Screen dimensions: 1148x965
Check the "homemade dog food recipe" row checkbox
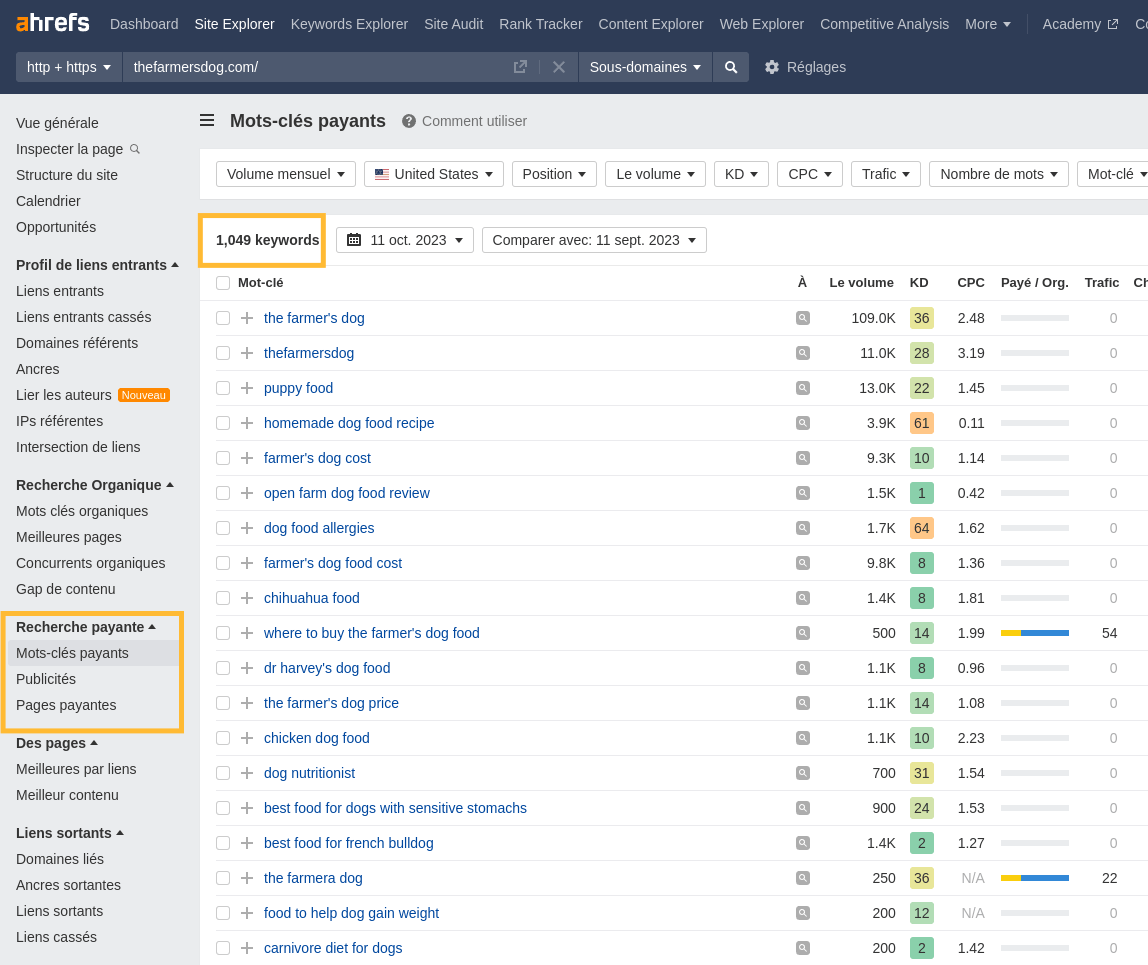click(222, 423)
